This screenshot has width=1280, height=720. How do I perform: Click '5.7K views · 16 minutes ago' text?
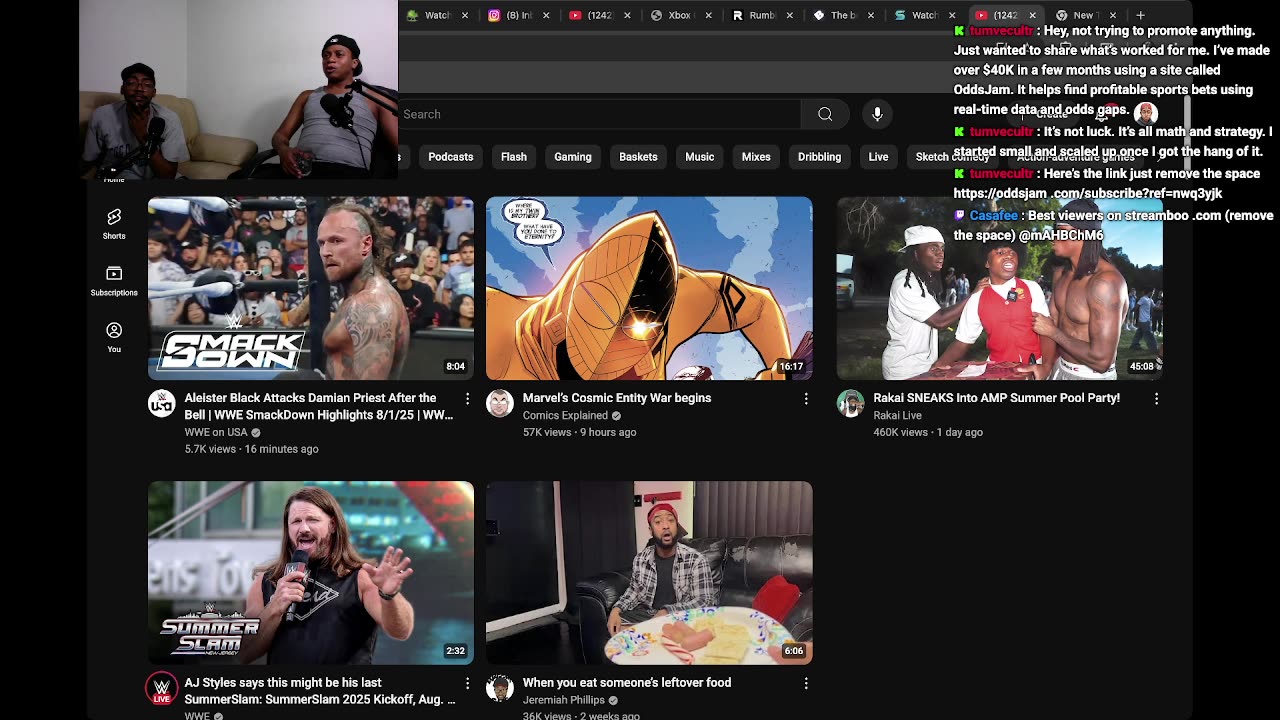[251, 449]
